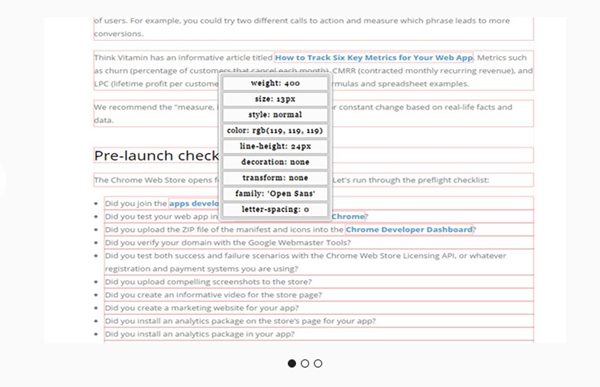Select the third carousel dot
The image size is (600, 387).
pyautogui.click(x=318, y=363)
